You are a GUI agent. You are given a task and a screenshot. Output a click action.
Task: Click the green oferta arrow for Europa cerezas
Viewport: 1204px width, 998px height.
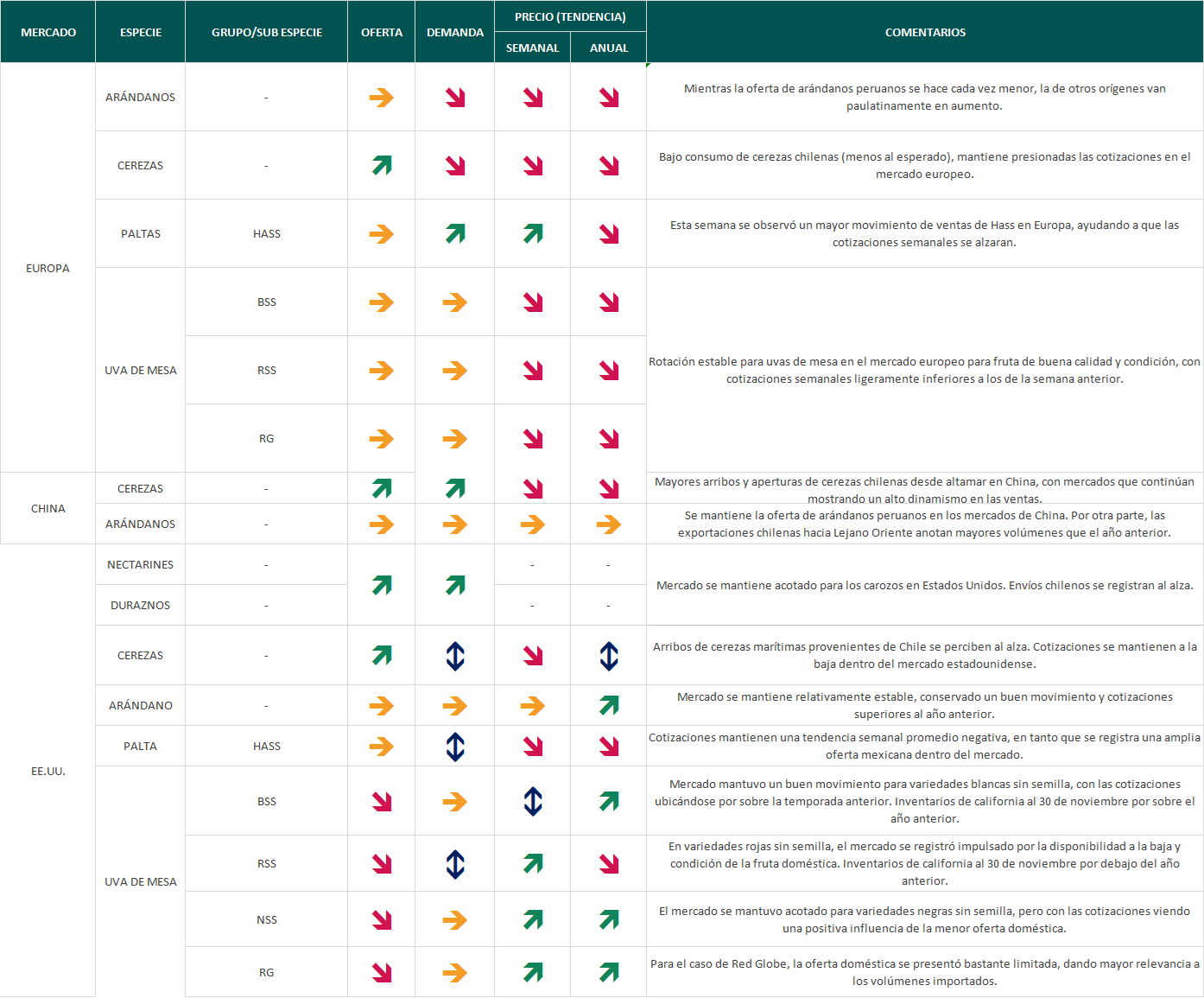click(381, 165)
